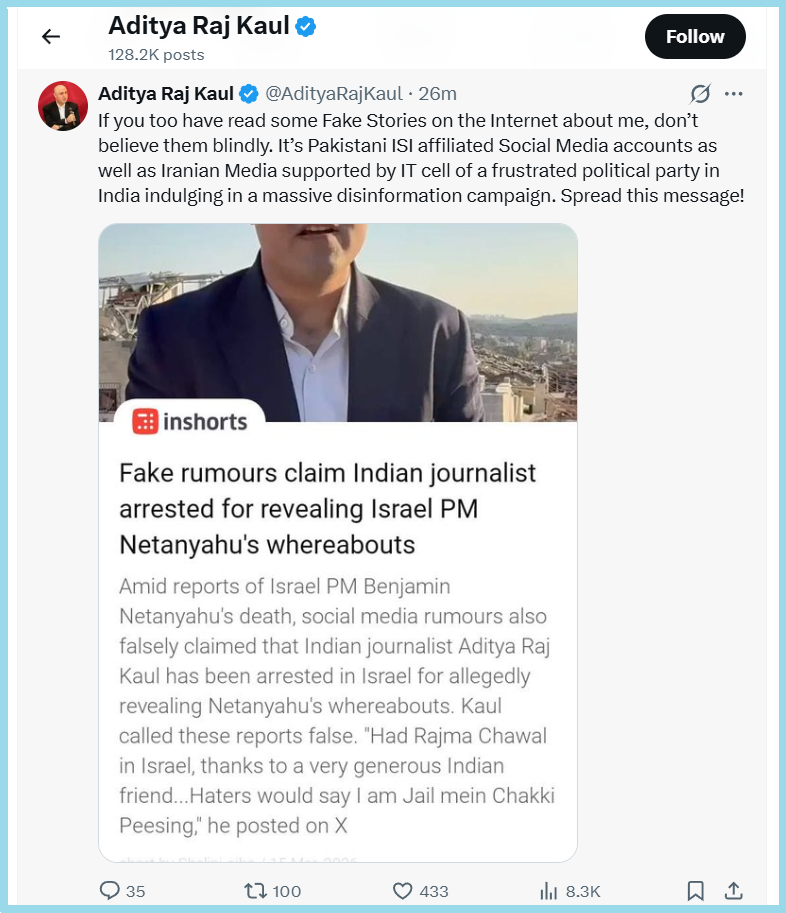
Task: View post analytics bar chart icon
Action: point(548,890)
